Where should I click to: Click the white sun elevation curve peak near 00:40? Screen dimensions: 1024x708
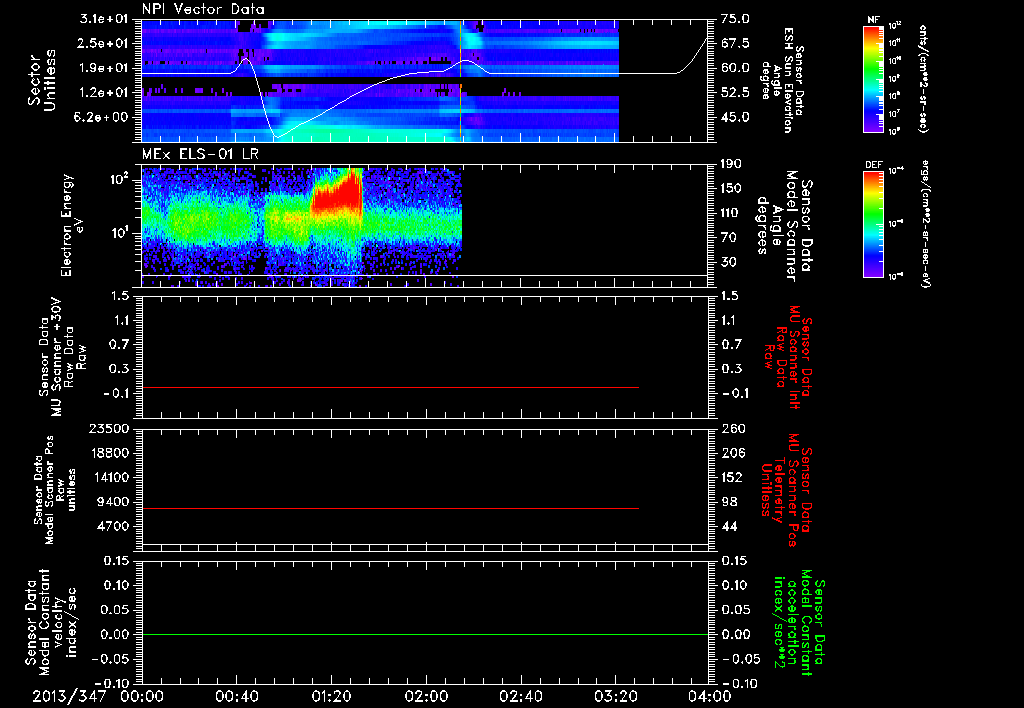(246, 59)
